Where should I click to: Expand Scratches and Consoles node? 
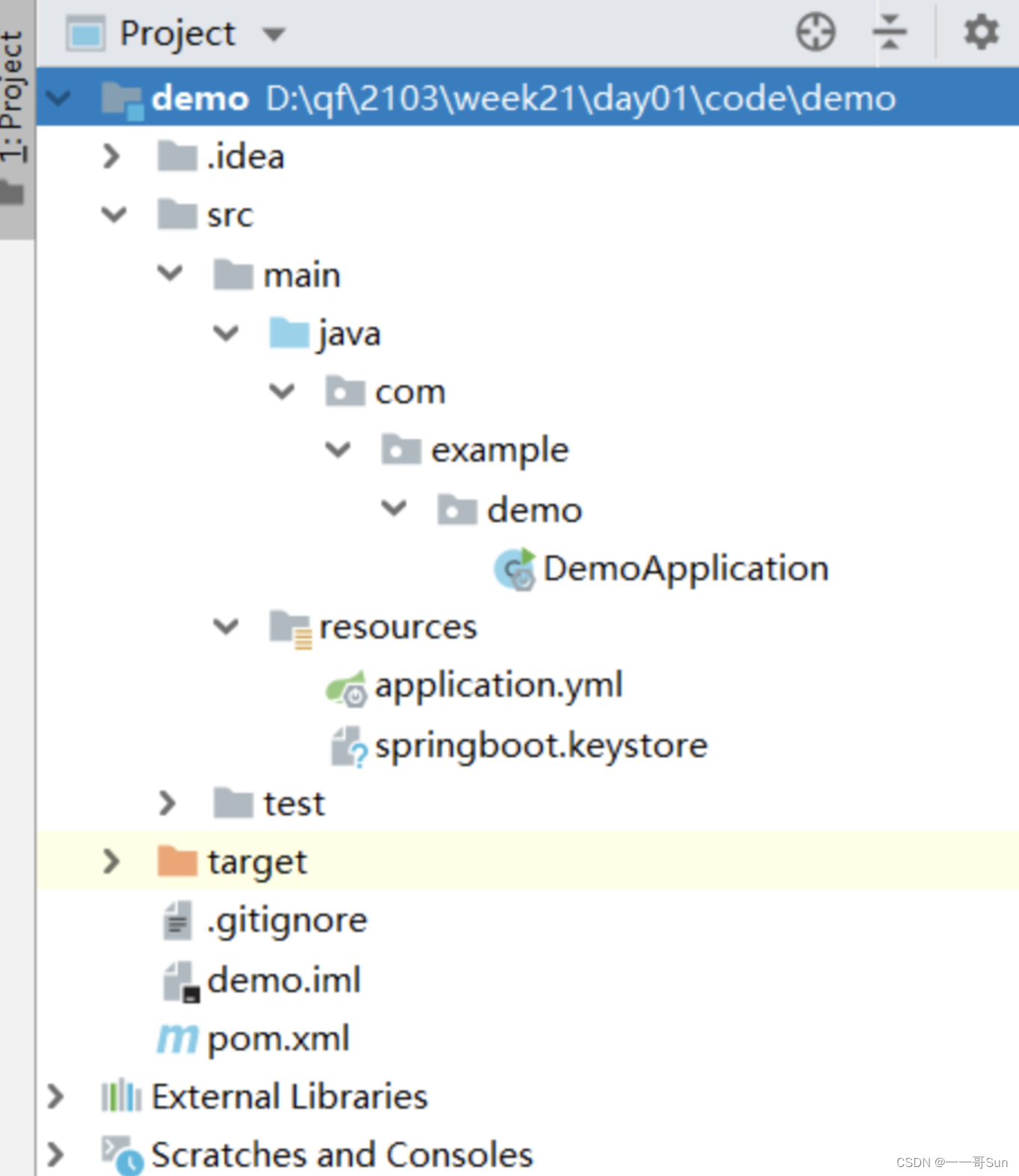(55, 1155)
